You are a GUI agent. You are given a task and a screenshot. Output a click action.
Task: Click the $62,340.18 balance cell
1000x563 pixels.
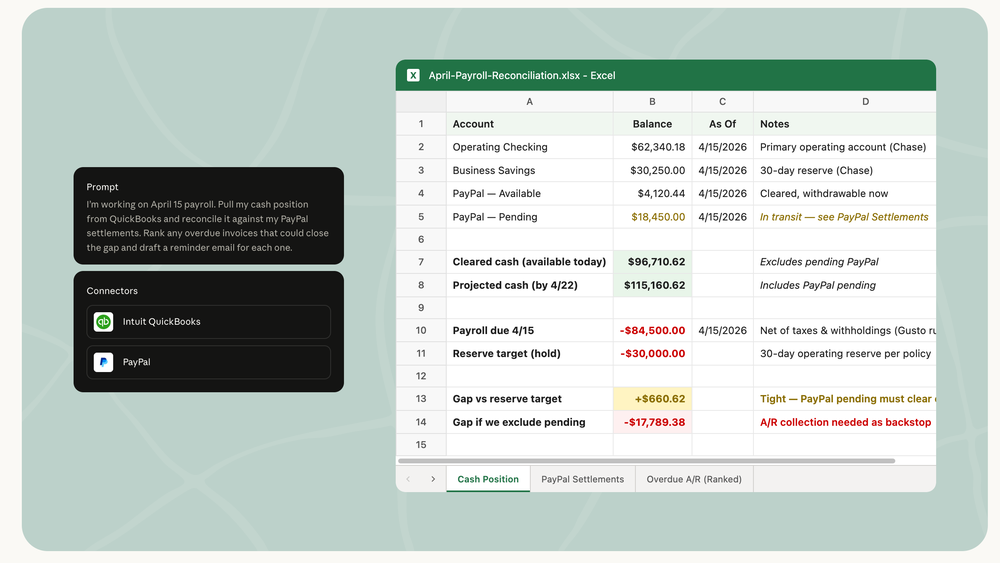click(x=652, y=147)
